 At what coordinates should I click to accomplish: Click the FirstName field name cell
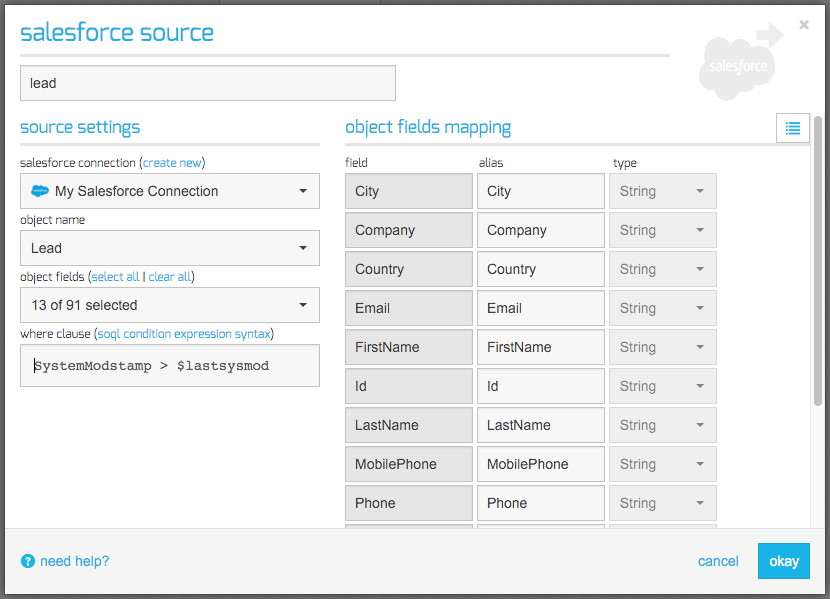click(x=409, y=347)
